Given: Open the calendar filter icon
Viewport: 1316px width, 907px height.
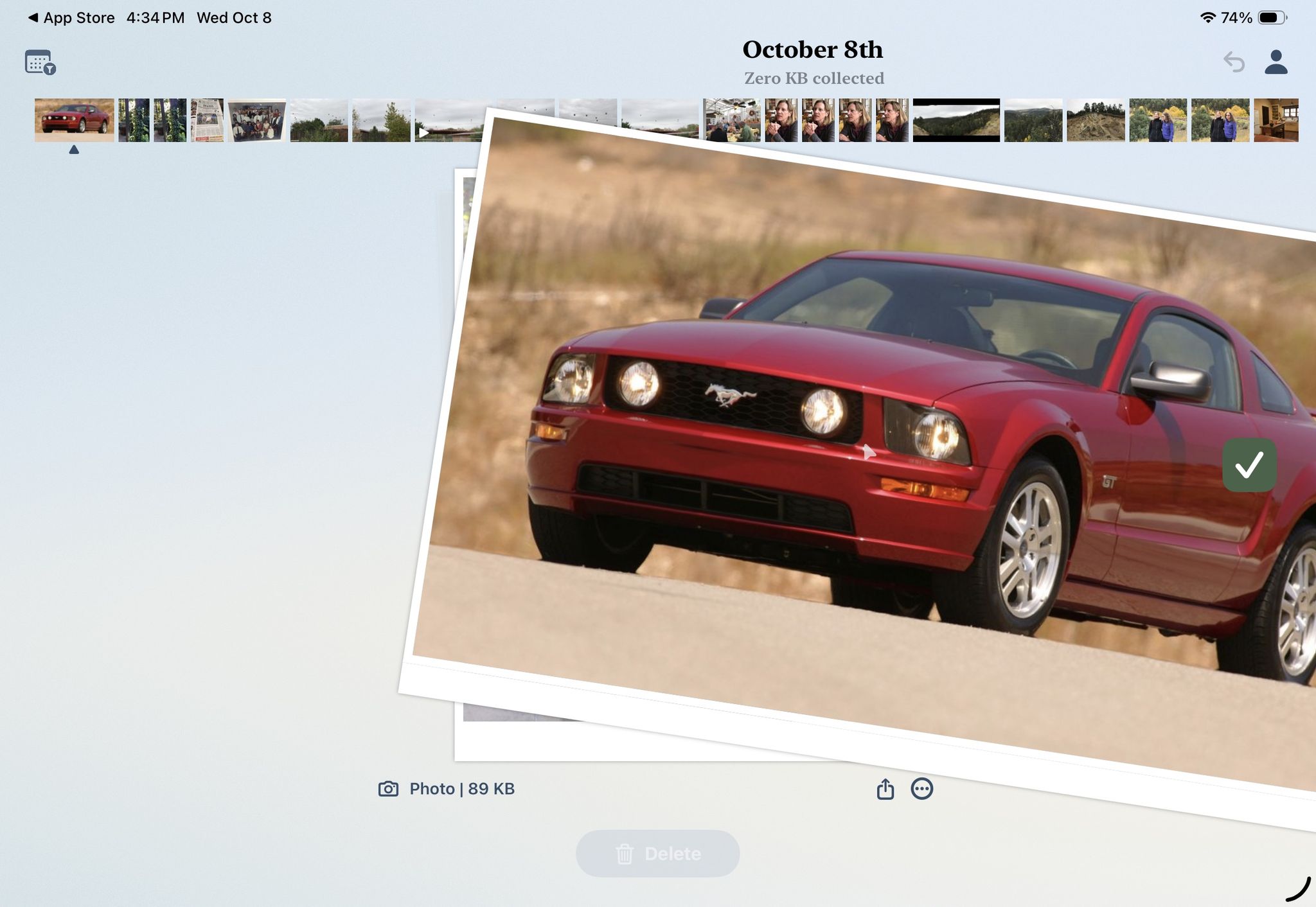Looking at the screenshot, I should [x=40, y=62].
